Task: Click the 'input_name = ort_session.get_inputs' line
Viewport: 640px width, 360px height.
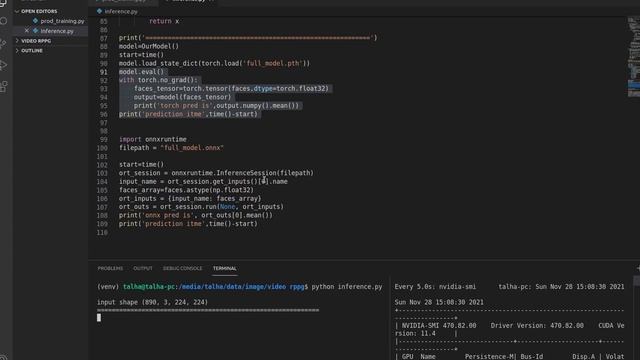Action: [x=203, y=182]
